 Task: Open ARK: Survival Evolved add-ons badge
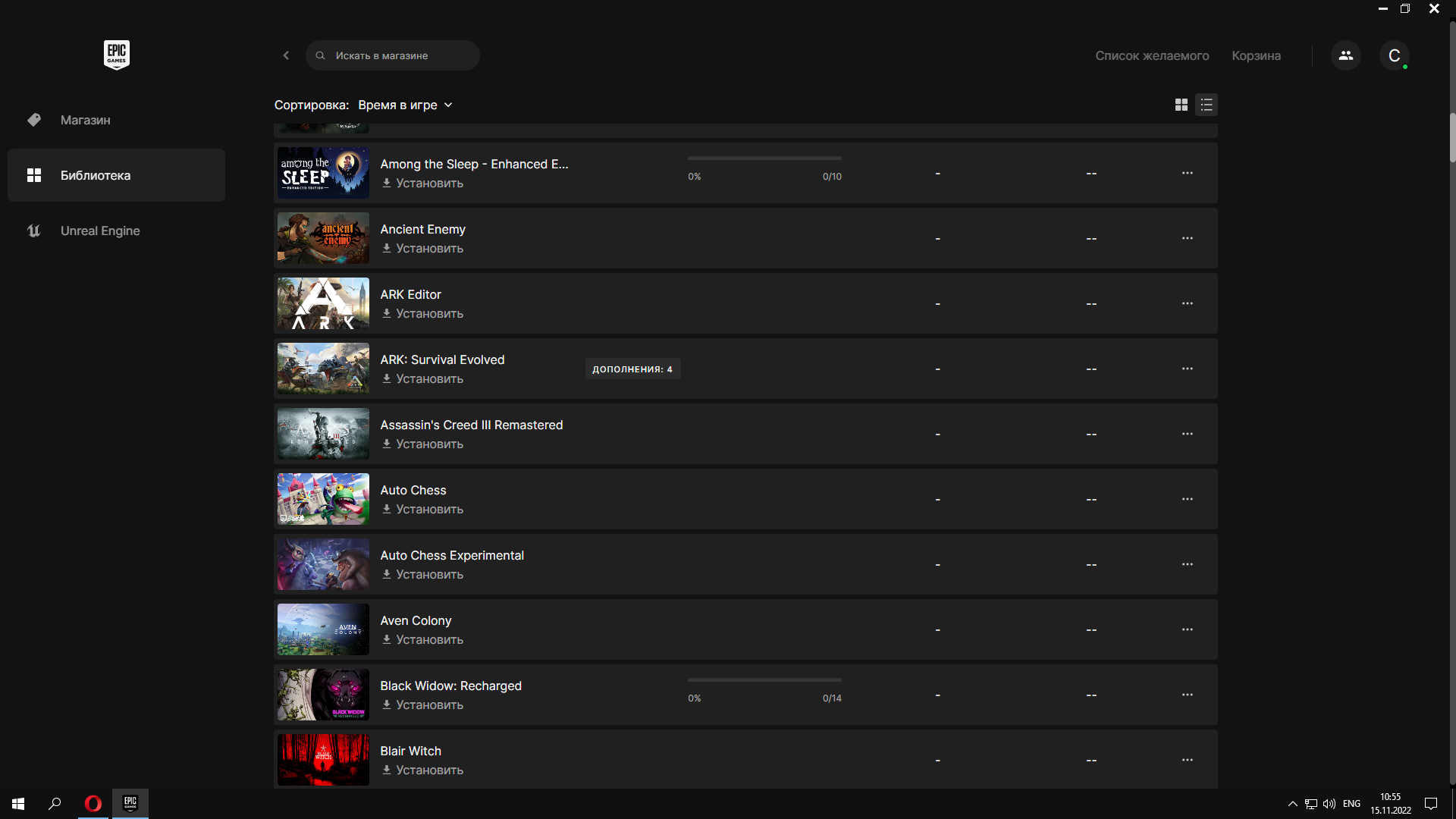[632, 369]
